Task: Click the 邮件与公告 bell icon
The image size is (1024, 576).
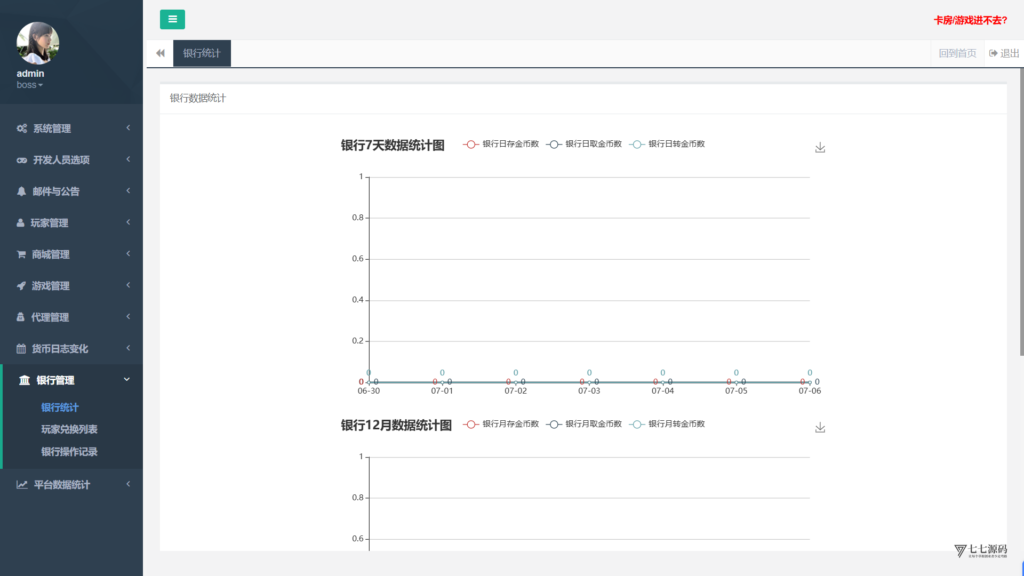Action: 22,191
